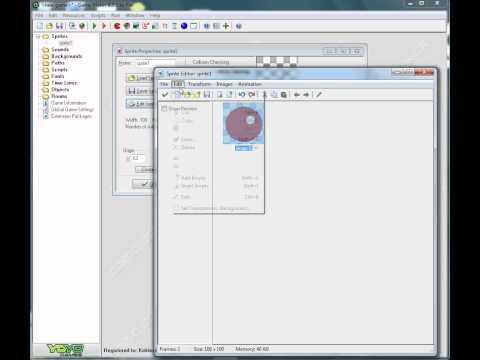
Task: Open the main window Run menu
Action: click(115, 15)
